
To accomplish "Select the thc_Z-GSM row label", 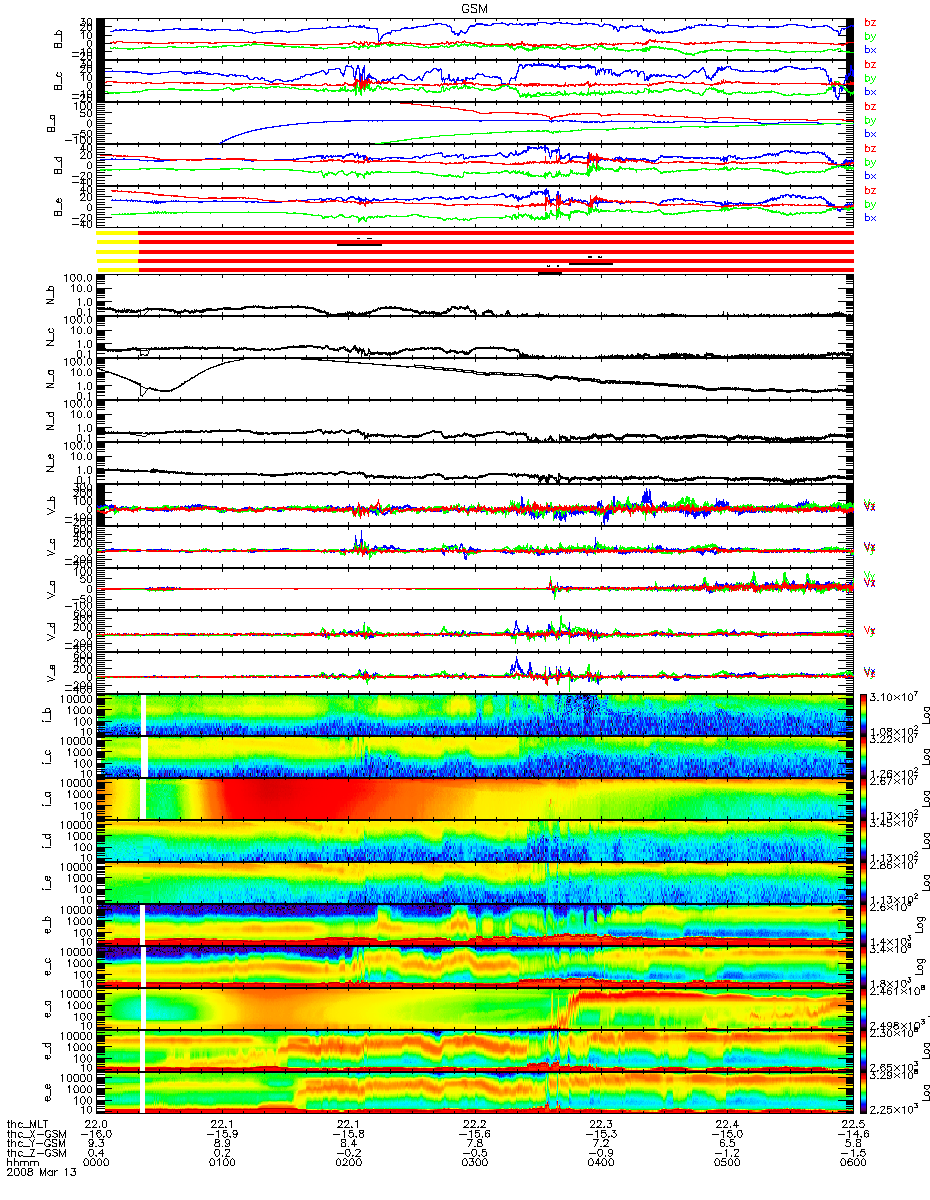I will (x=35, y=1151).
